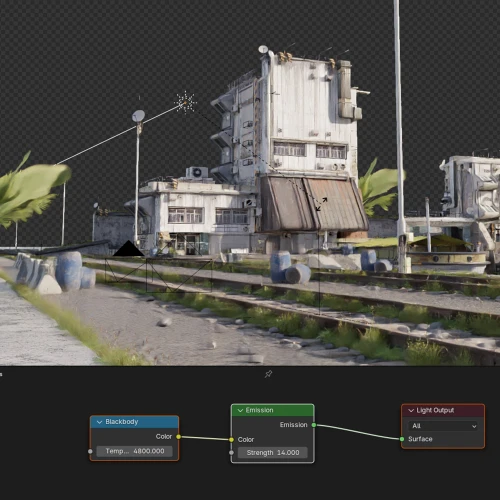
Task: Click the green Light Output Surface socket
Action: [402, 439]
